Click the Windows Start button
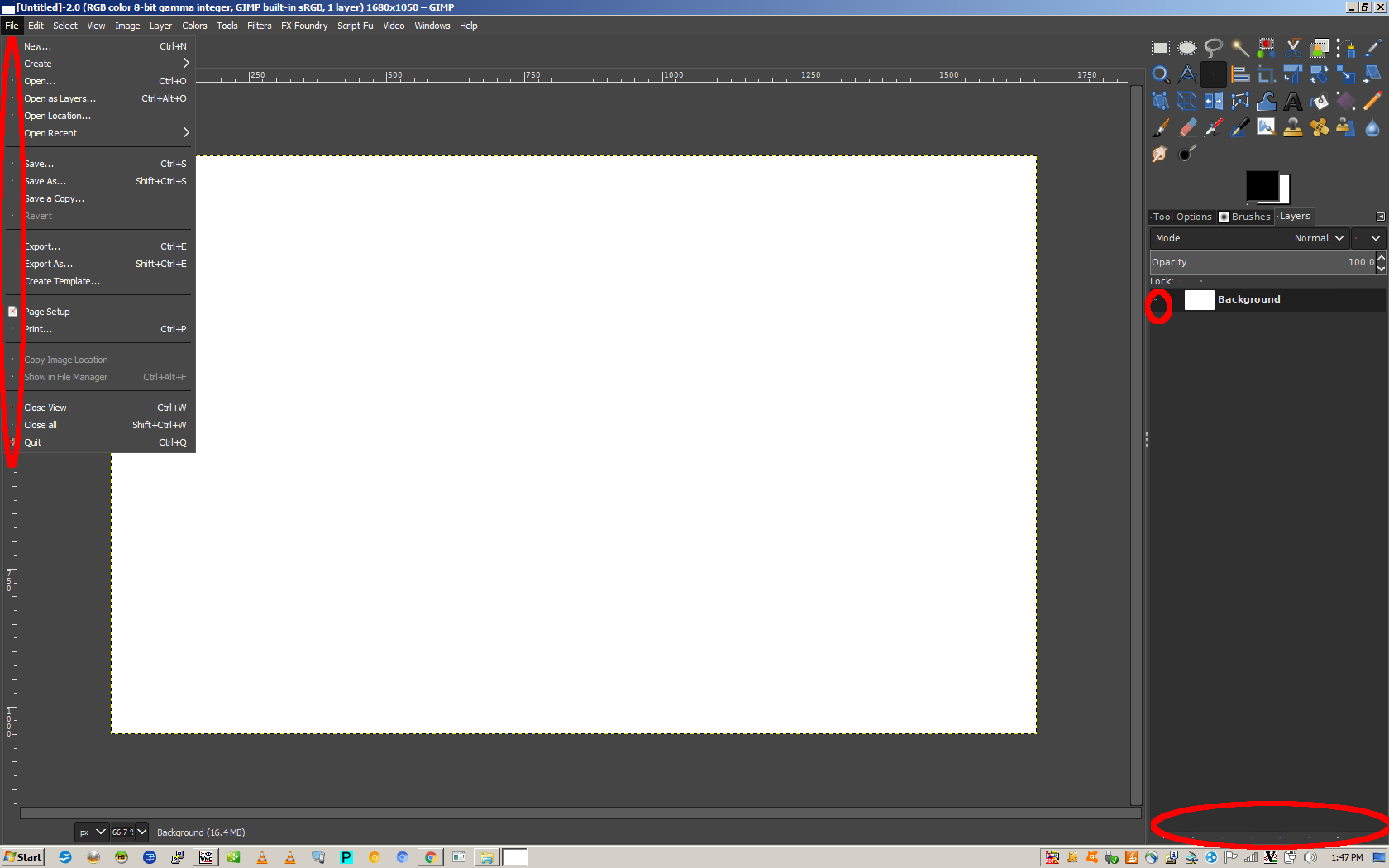This screenshot has height=868, width=1389. click(23, 857)
